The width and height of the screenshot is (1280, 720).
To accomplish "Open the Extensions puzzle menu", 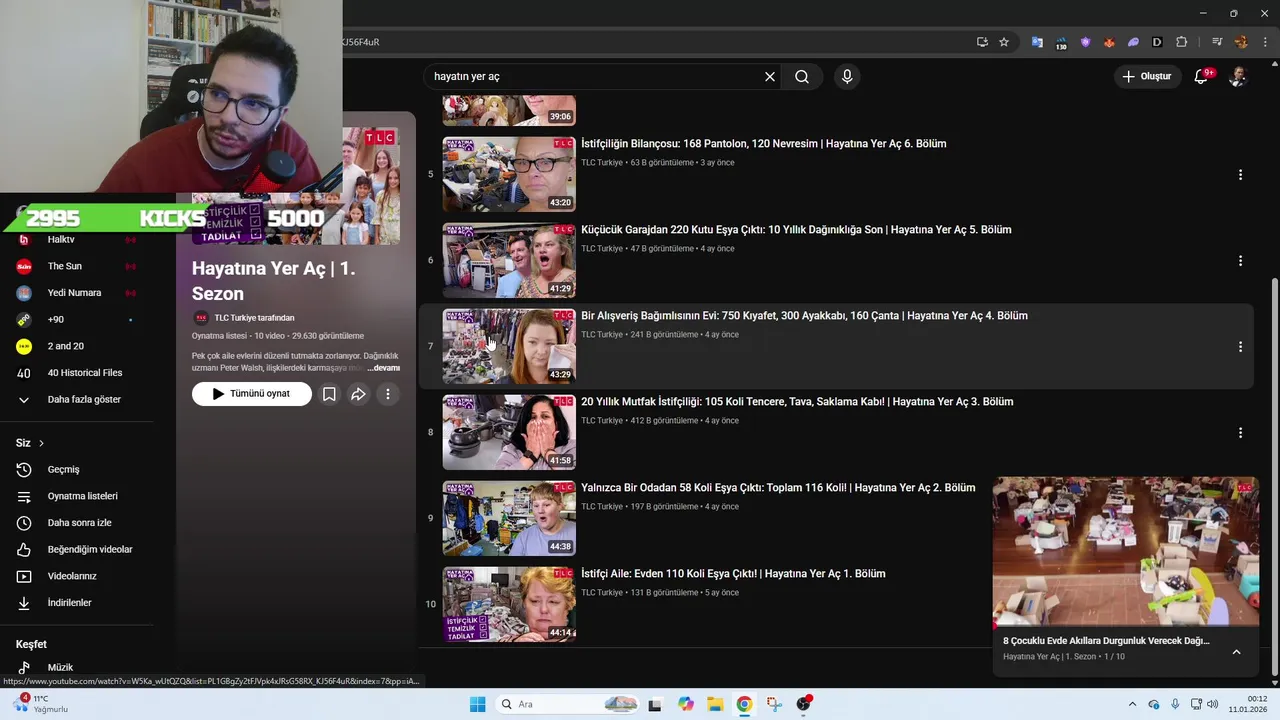I will pyautogui.click(x=1181, y=42).
